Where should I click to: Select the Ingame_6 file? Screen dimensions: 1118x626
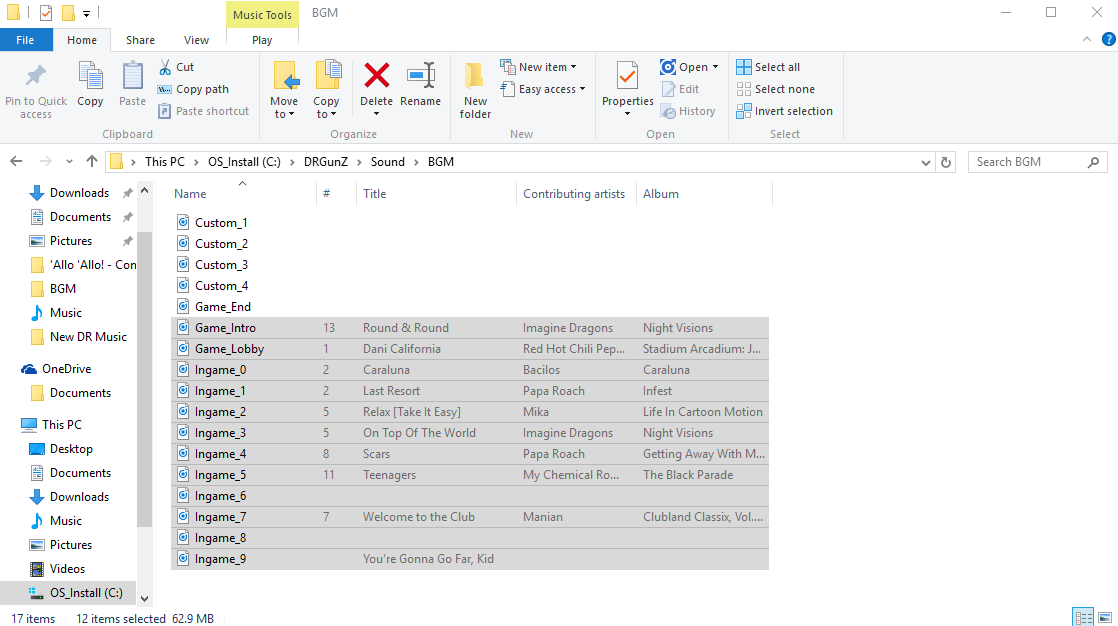pyautogui.click(x=220, y=496)
